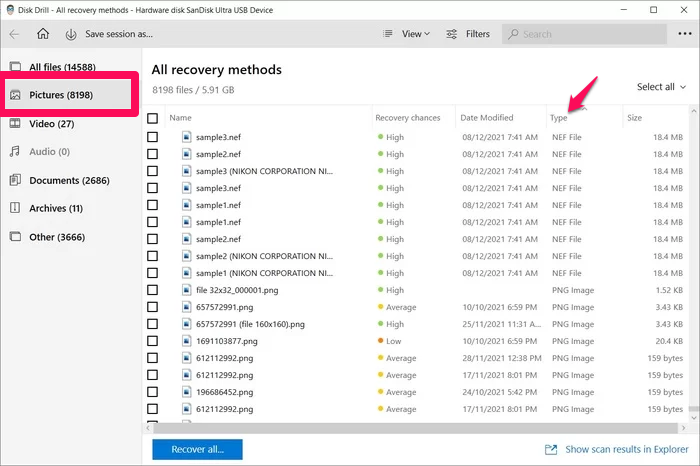Viewport: 700px width, 466px height.
Task: Click vertical scrollbar up arrow
Action: coord(694,110)
